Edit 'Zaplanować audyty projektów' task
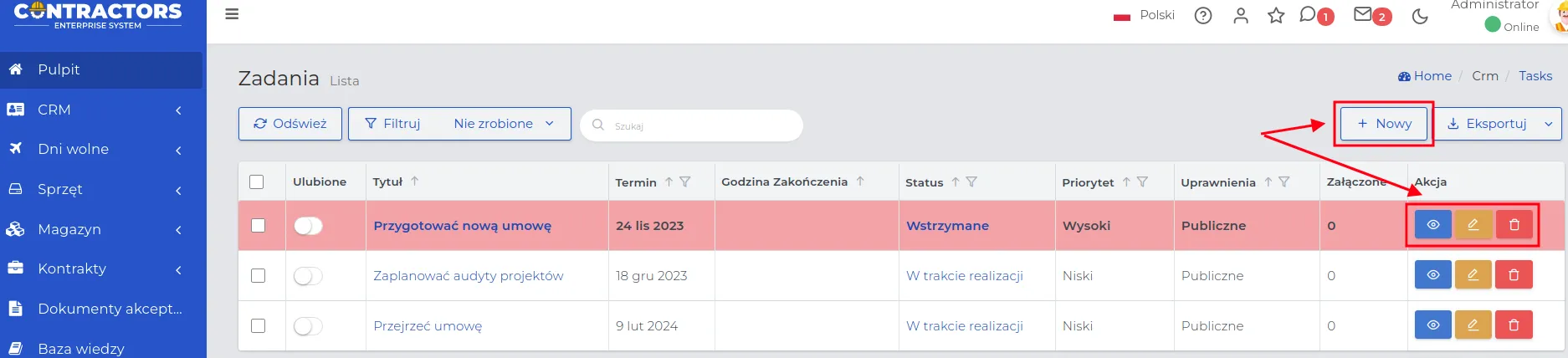This screenshot has width=1568, height=358. (1473, 274)
